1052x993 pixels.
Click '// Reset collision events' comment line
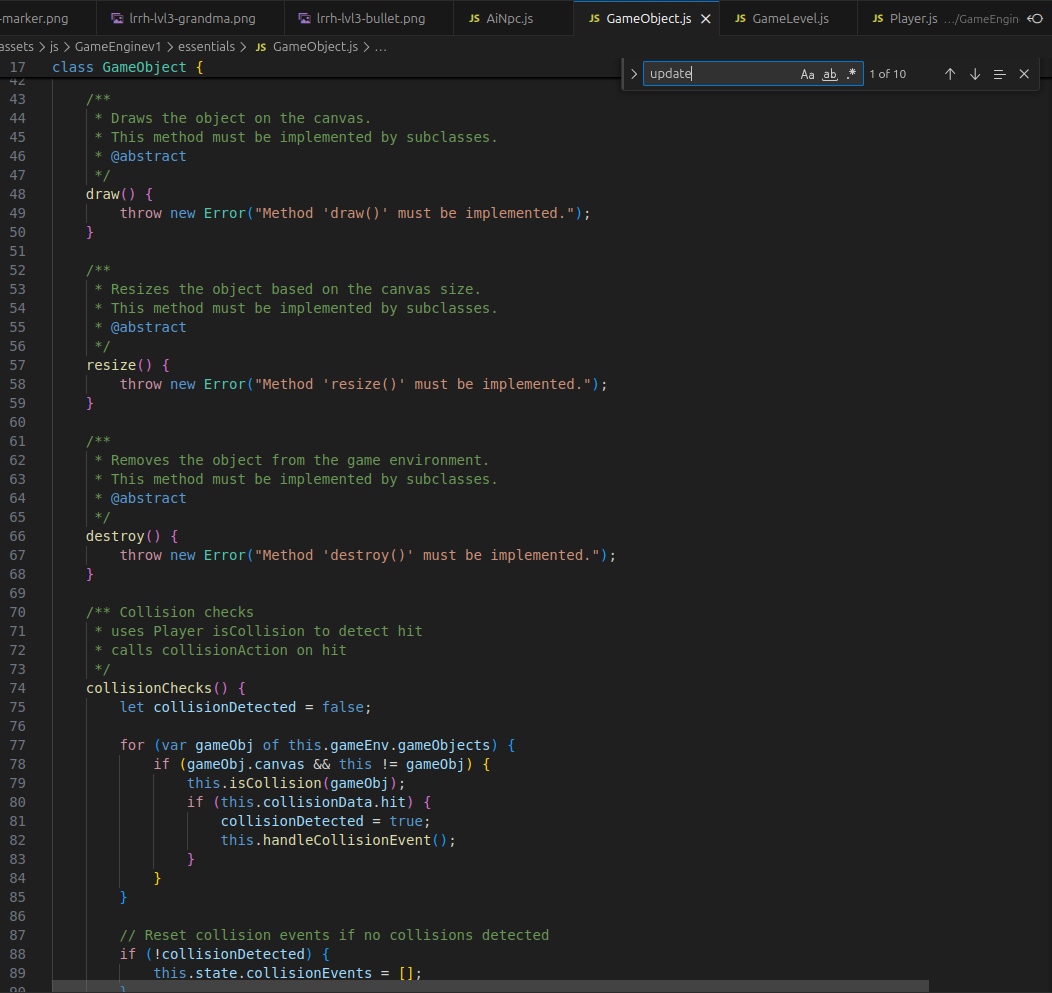click(334, 935)
